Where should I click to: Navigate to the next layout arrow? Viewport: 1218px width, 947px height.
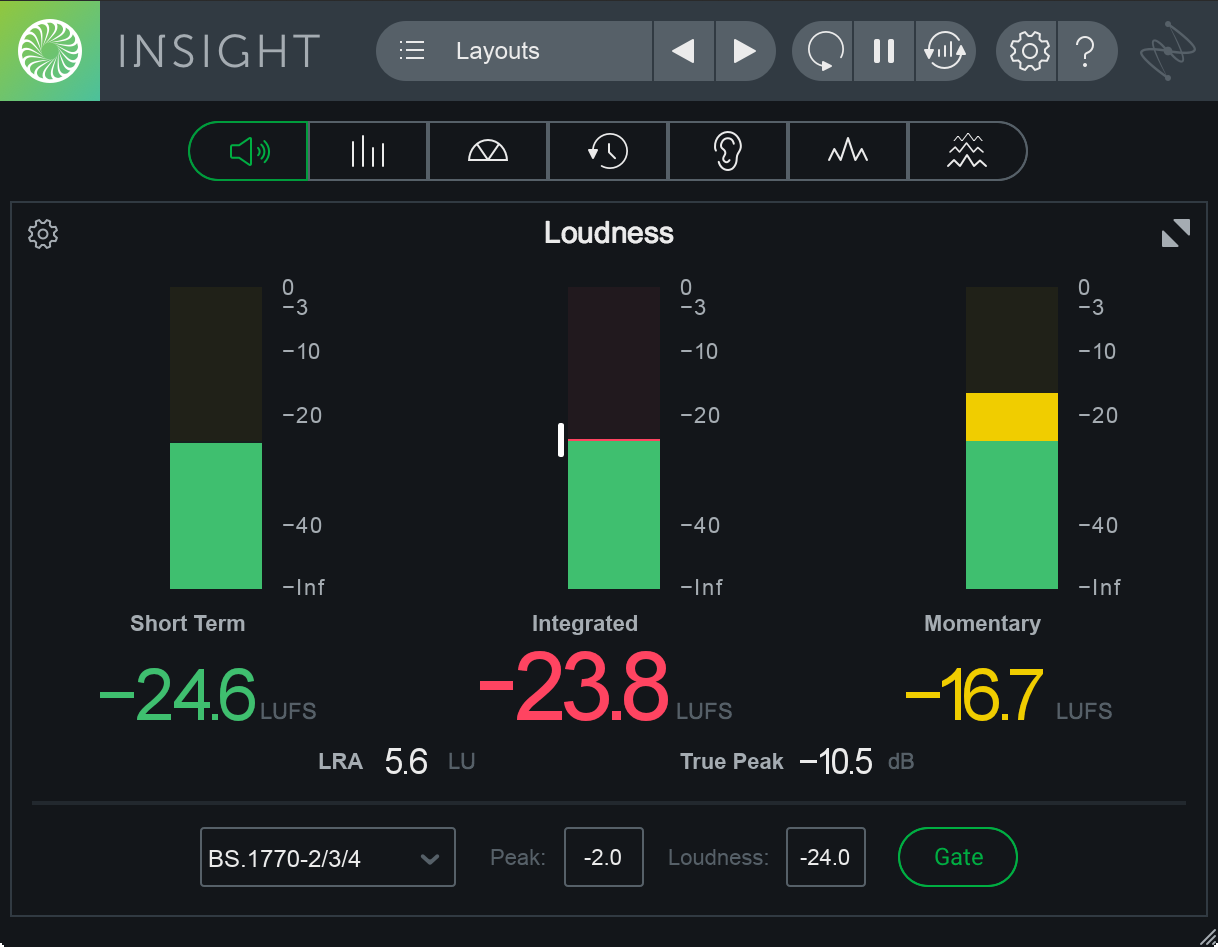tap(745, 51)
